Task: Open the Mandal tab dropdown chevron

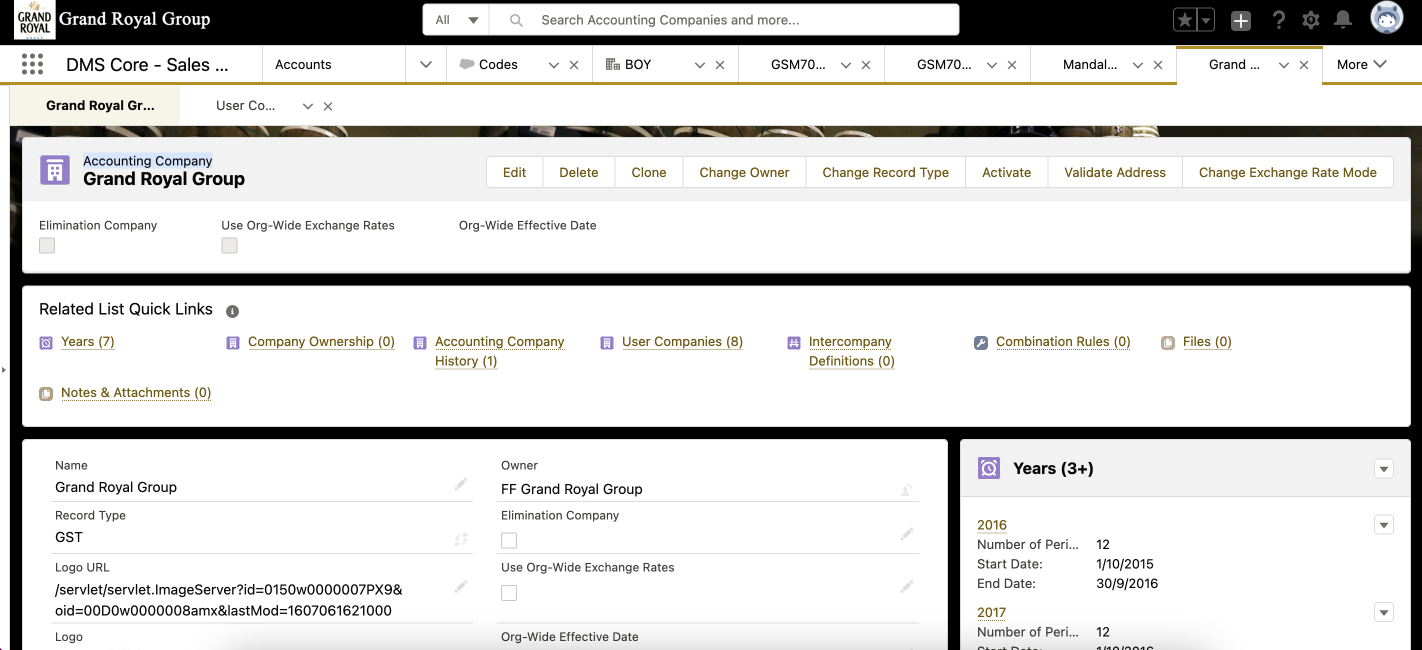Action: [x=1137, y=65]
